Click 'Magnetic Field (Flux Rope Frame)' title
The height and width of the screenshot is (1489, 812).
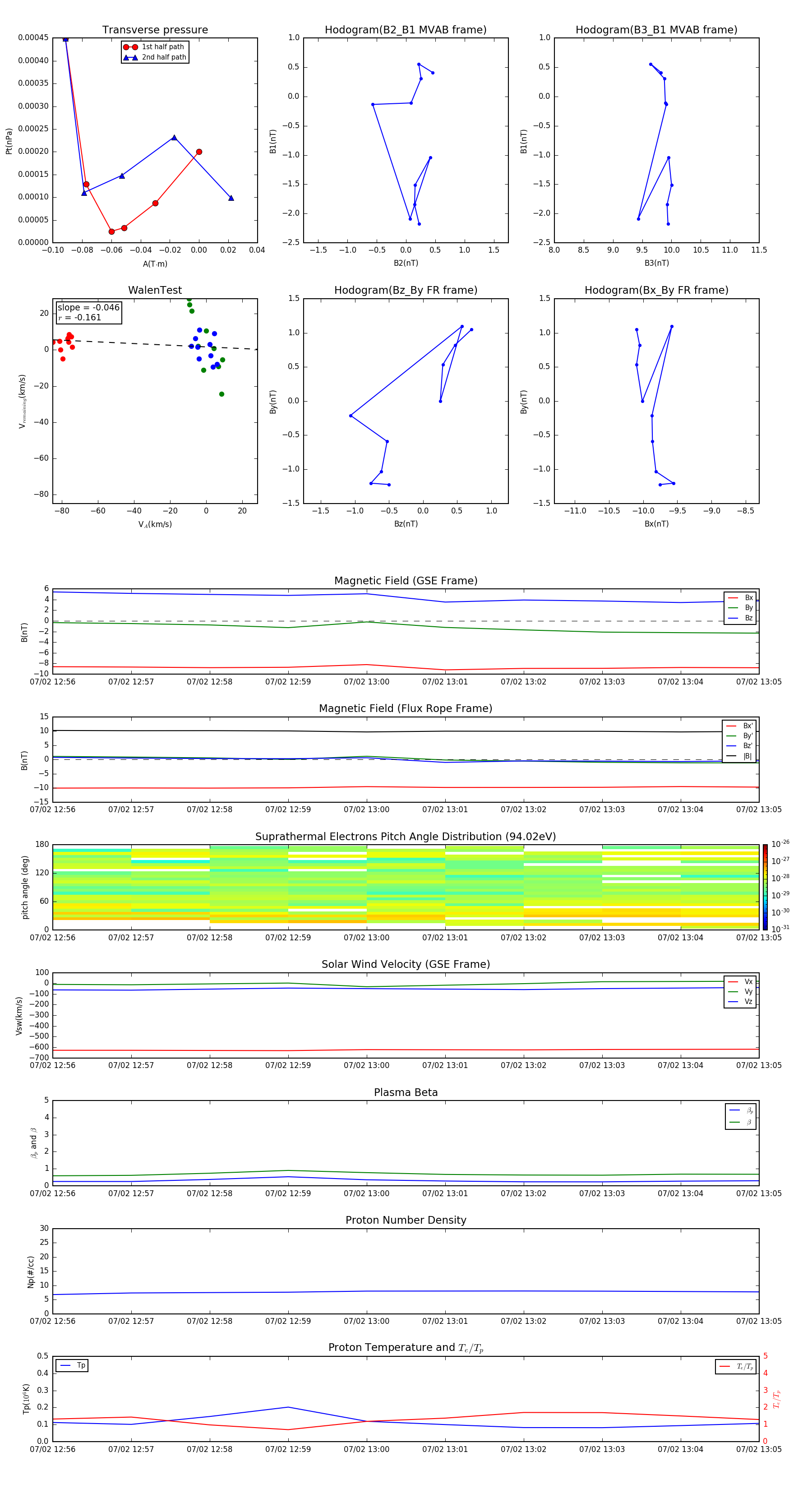[x=406, y=709]
